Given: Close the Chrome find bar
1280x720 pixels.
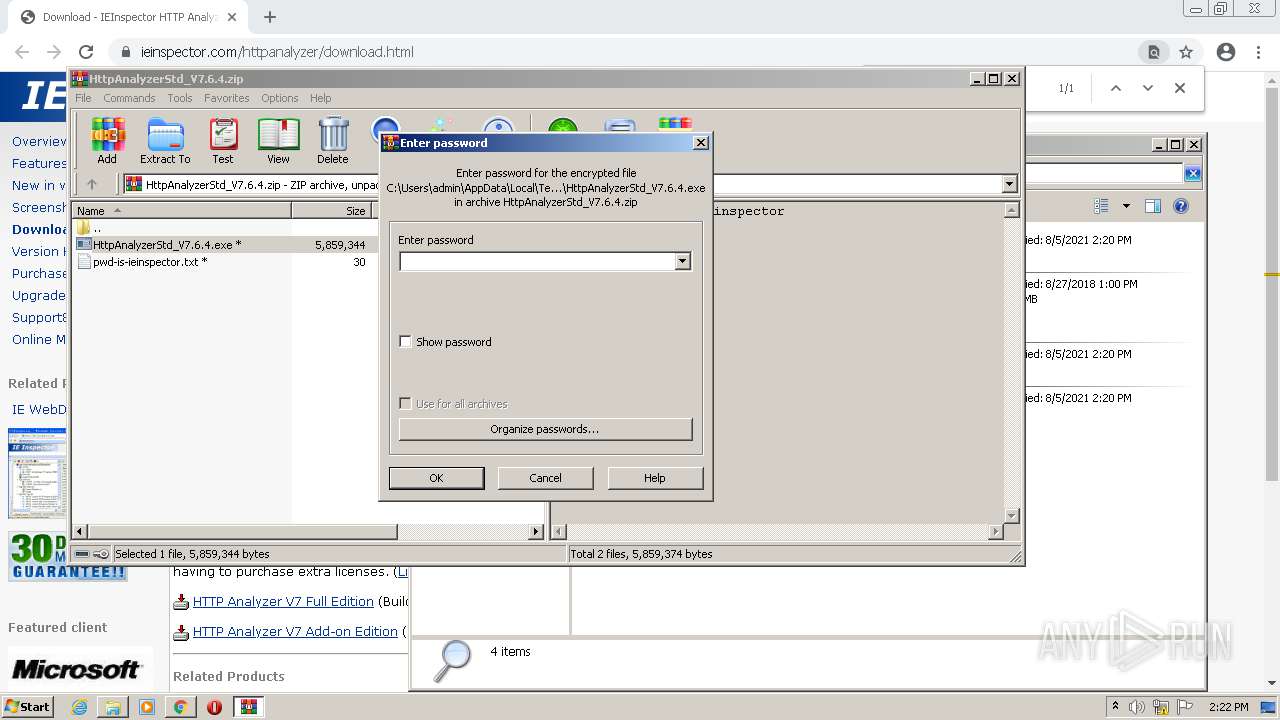Looking at the screenshot, I should (x=1180, y=88).
